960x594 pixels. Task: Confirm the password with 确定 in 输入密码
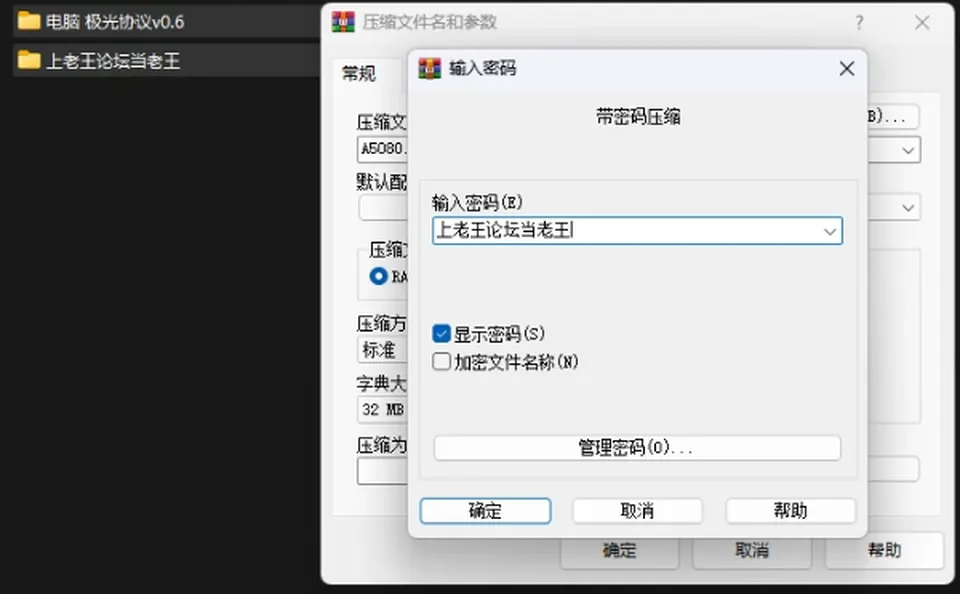tap(485, 511)
